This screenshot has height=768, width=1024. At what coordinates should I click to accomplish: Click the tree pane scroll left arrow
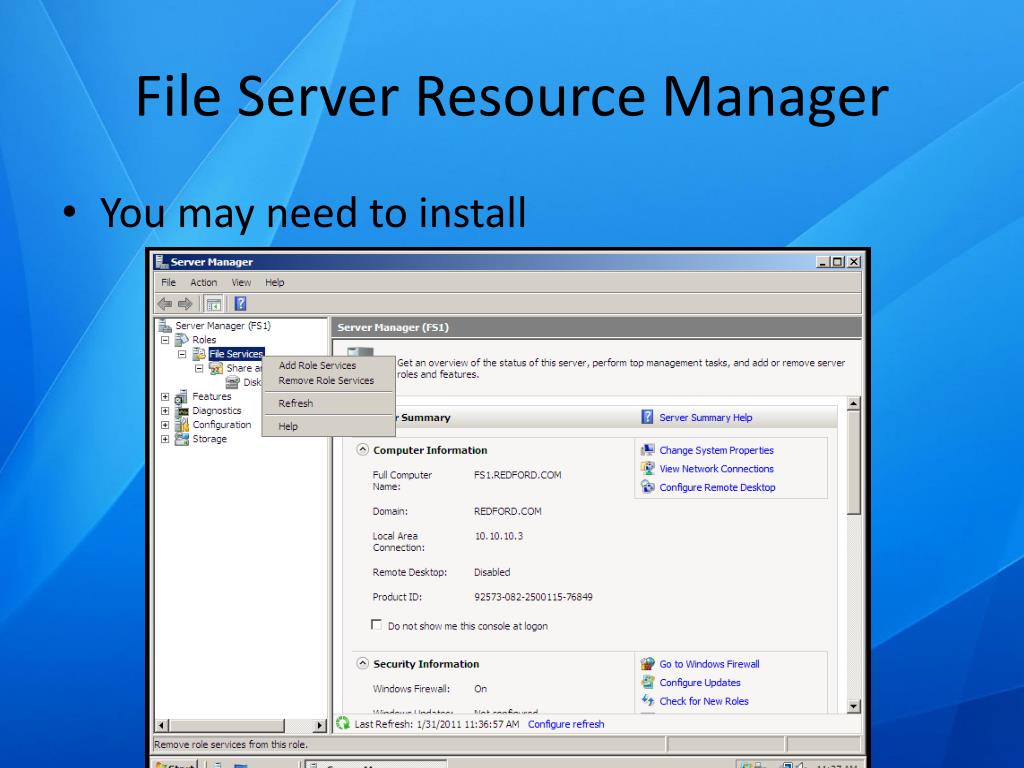(163, 725)
